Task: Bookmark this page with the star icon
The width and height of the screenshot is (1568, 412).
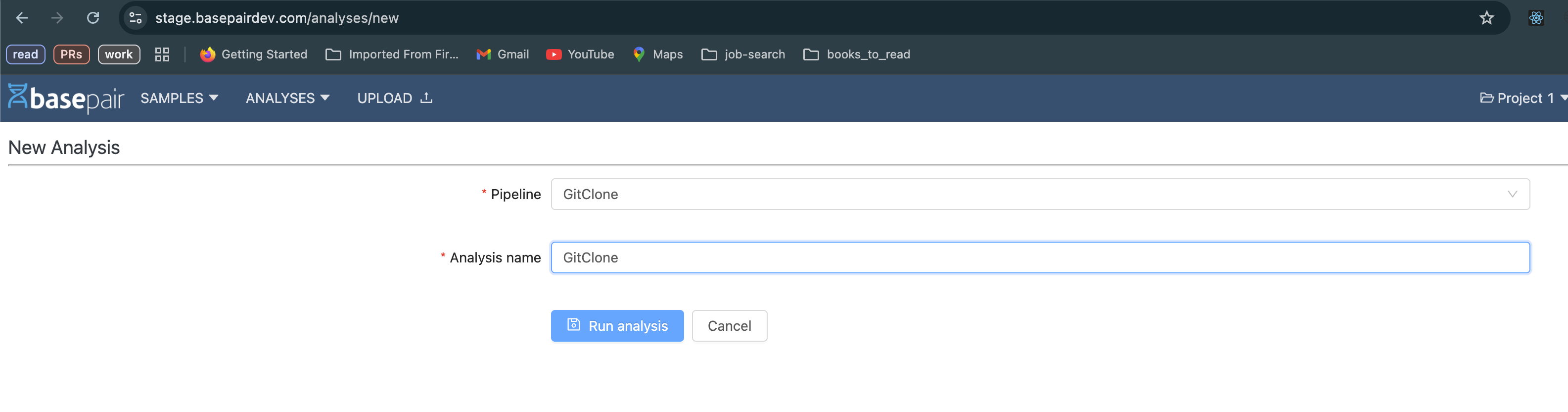Action: click(1486, 18)
